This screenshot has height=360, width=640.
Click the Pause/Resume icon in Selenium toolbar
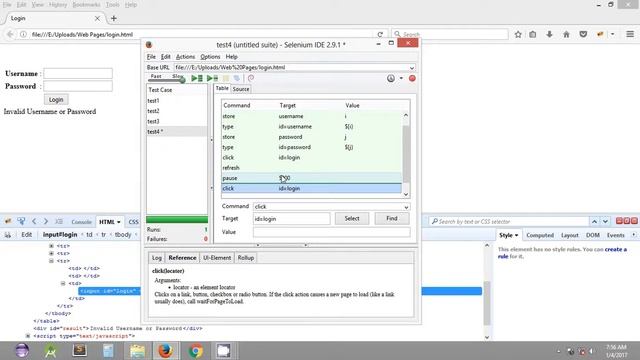pyautogui.click(x=226, y=78)
